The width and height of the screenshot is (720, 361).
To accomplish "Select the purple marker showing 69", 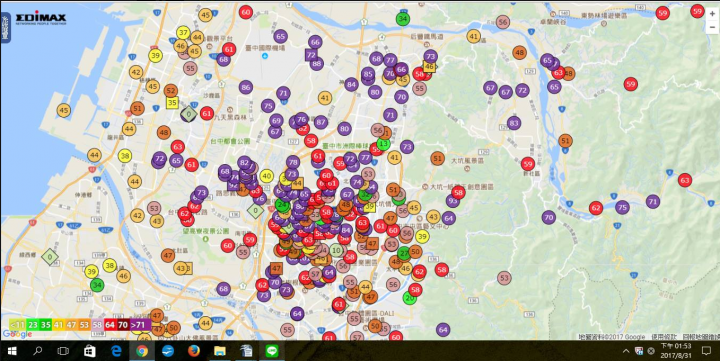I will [x=276, y=121].
